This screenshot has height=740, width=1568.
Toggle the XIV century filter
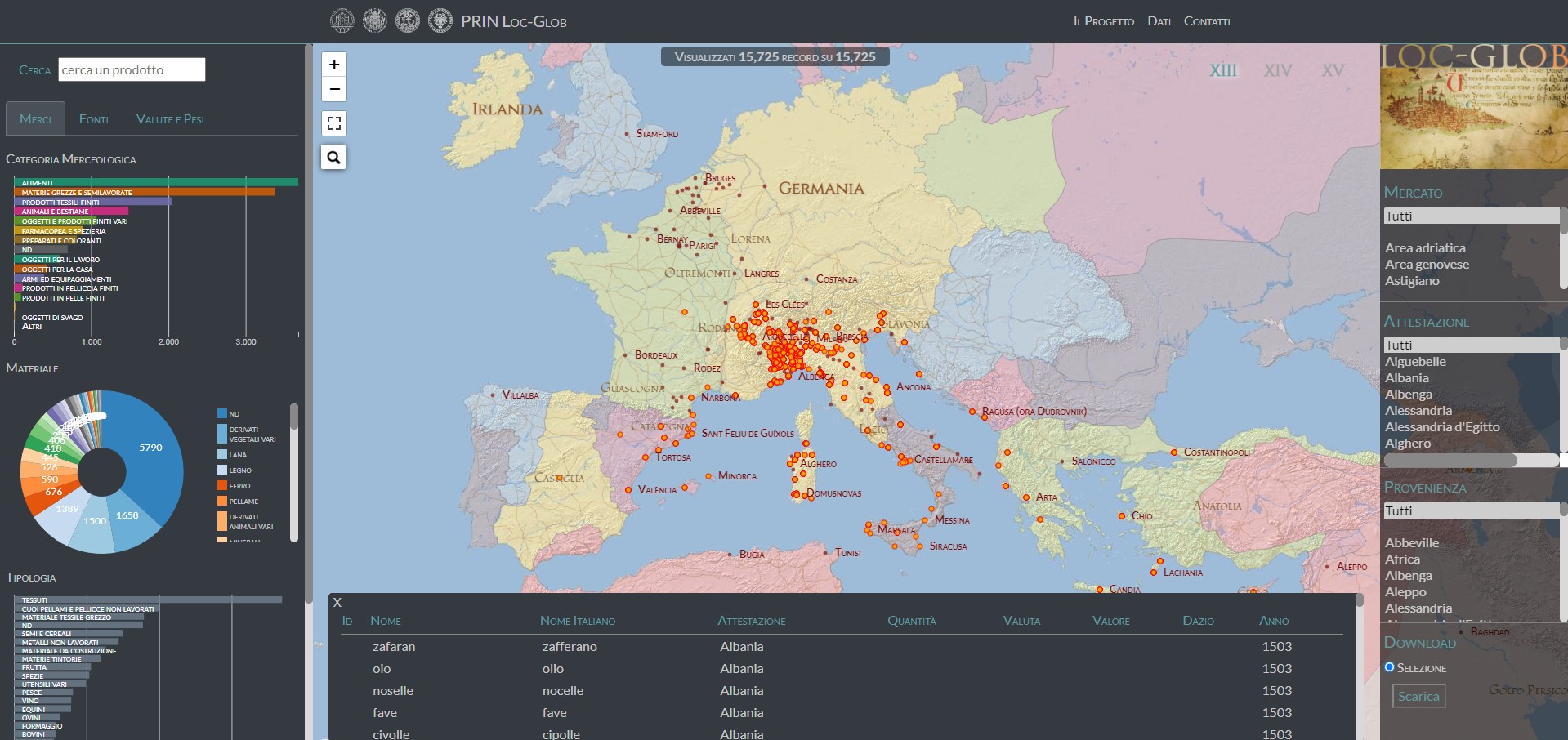pyautogui.click(x=1278, y=71)
